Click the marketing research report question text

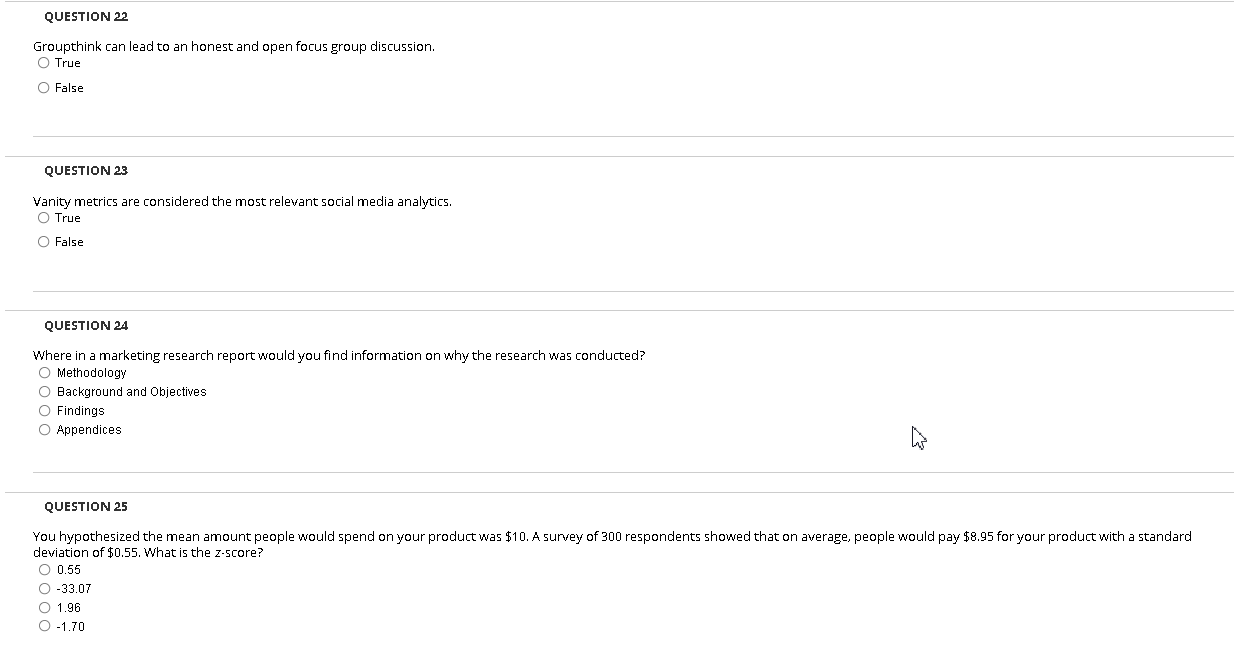[339, 354]
